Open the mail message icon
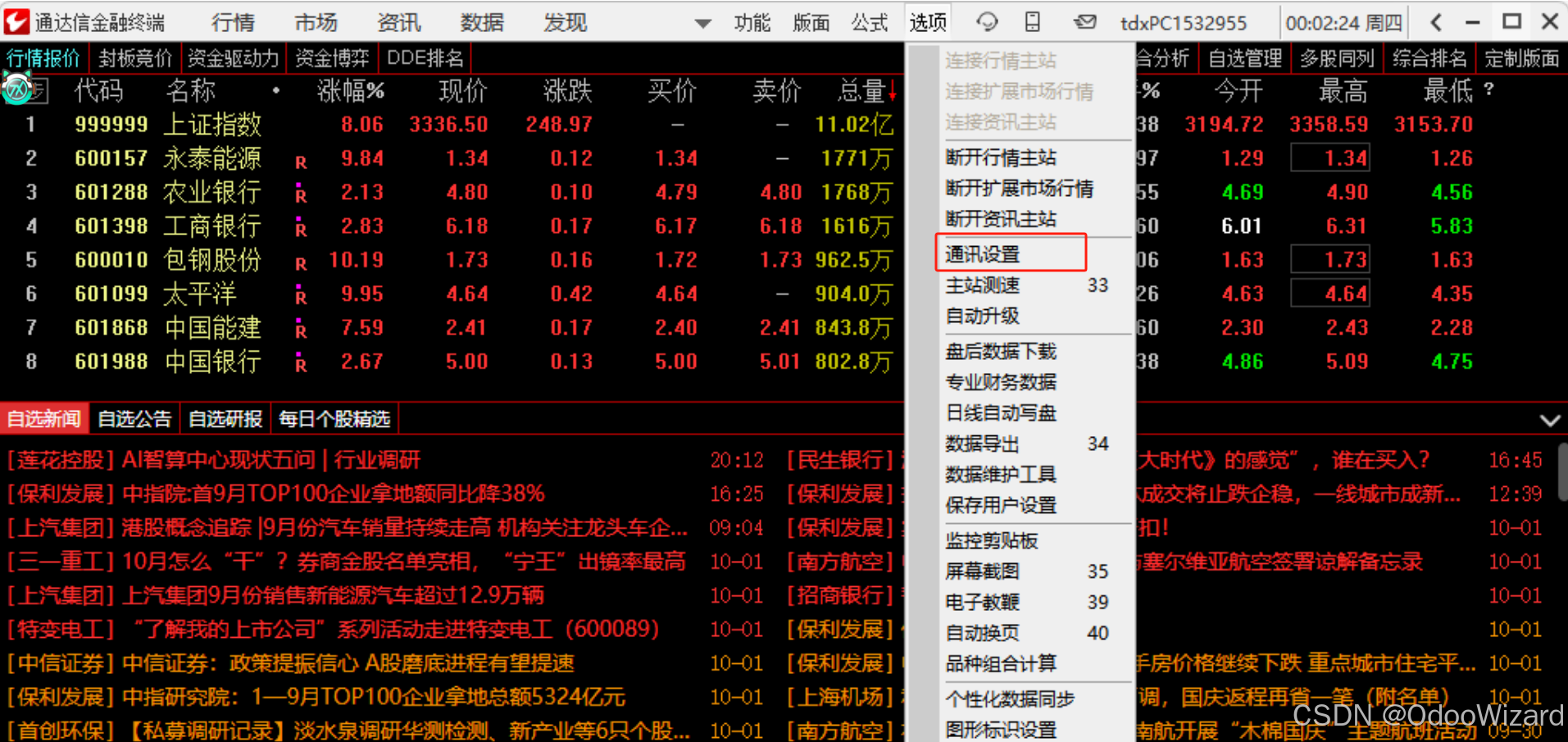The image size is (1568, 742). [x=1085, y=22]
